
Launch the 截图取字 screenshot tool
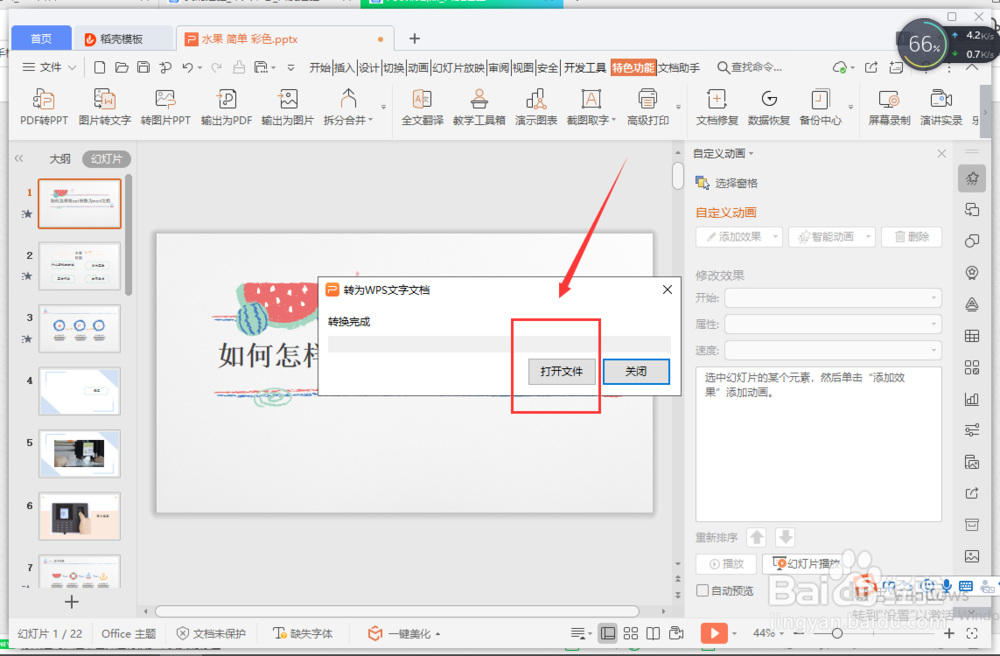590,105
